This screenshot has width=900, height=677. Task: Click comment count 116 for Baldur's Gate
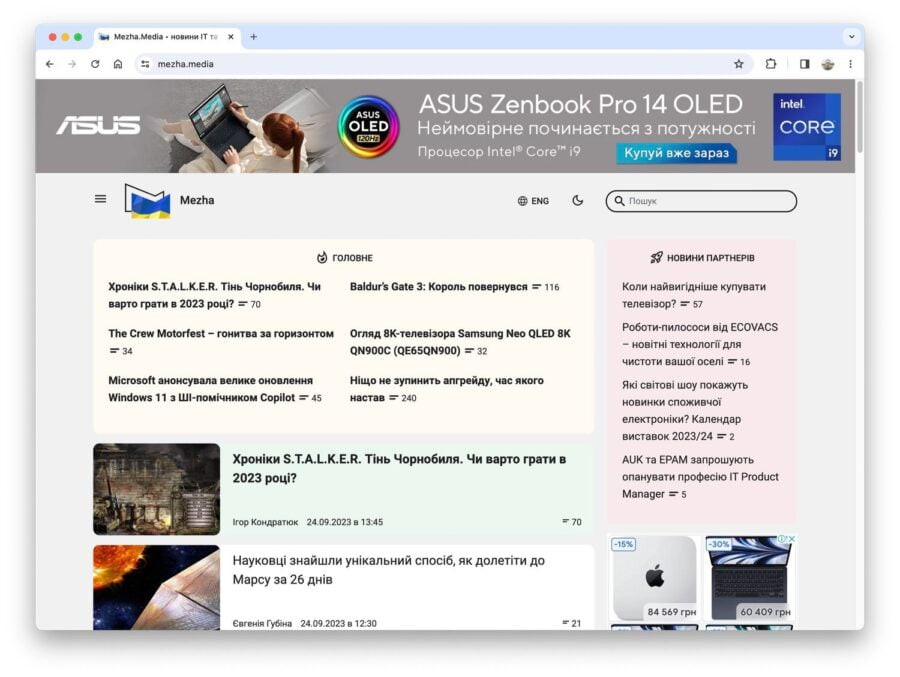coord(546,287)
